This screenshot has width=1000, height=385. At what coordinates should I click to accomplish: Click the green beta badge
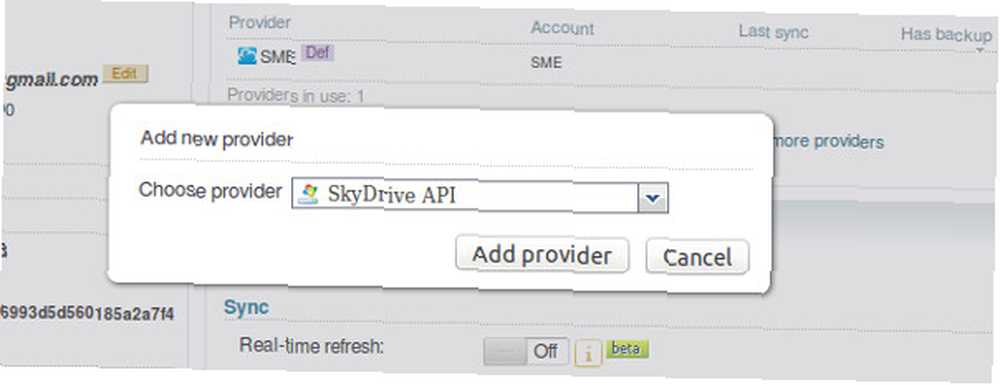627,349
